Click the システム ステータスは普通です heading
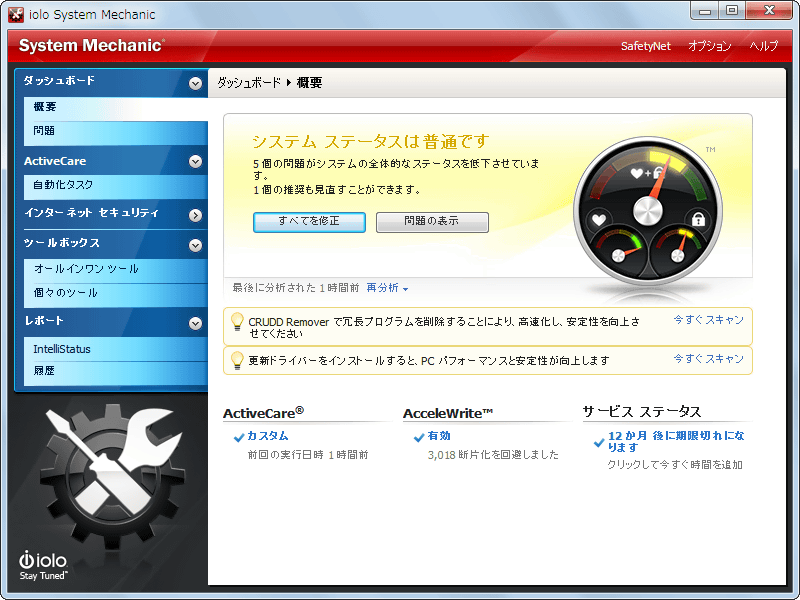The height and width of the screenshot is (600, 800). point(371,142)
